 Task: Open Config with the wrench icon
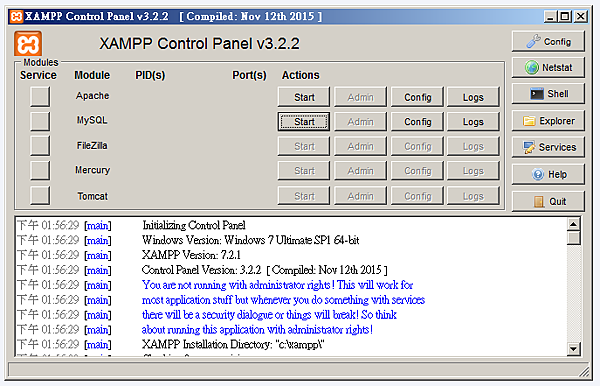pyautogui.click(x=548, y=41)
